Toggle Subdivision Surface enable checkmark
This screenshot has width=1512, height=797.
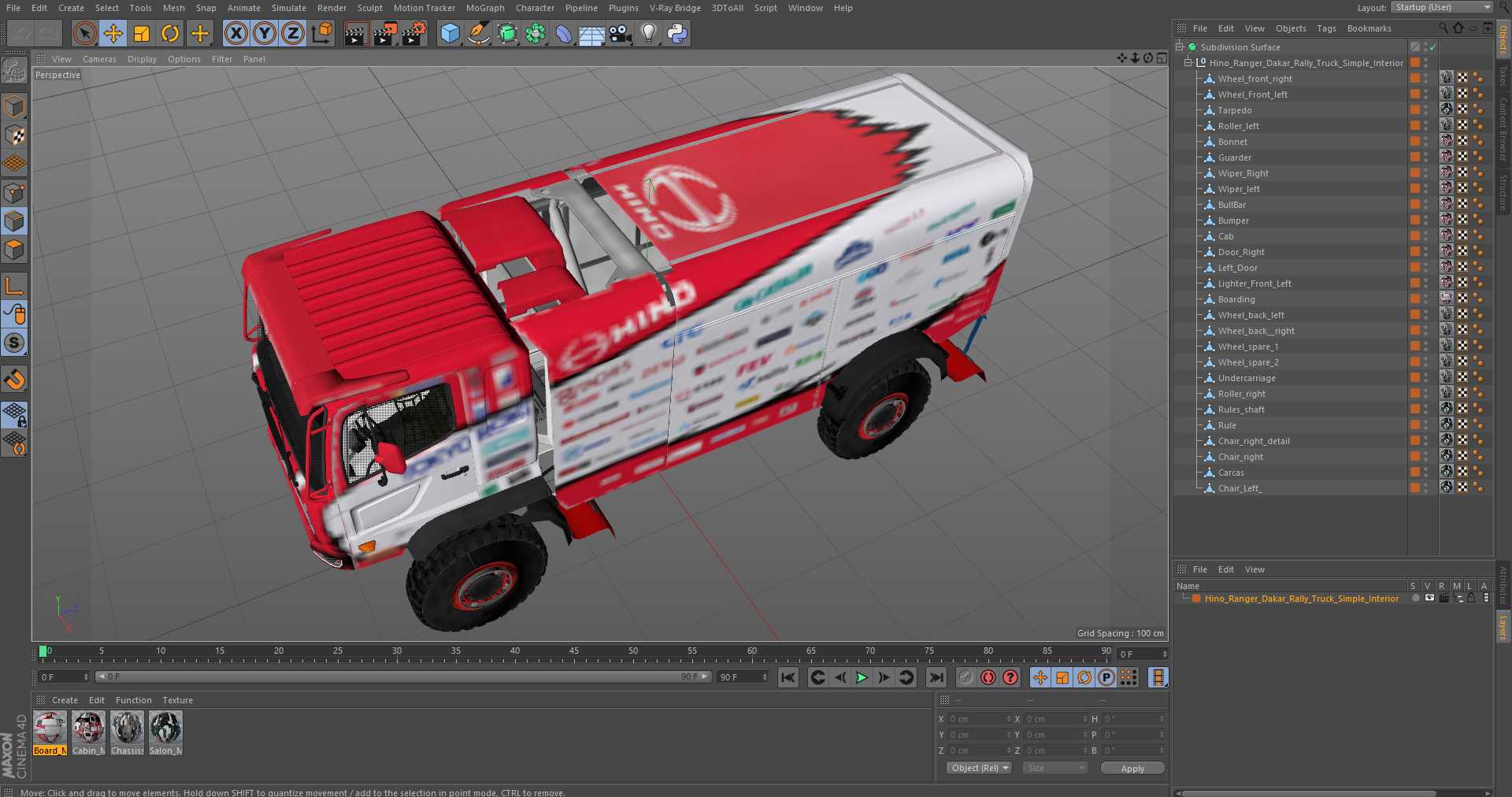[1433, 47]
